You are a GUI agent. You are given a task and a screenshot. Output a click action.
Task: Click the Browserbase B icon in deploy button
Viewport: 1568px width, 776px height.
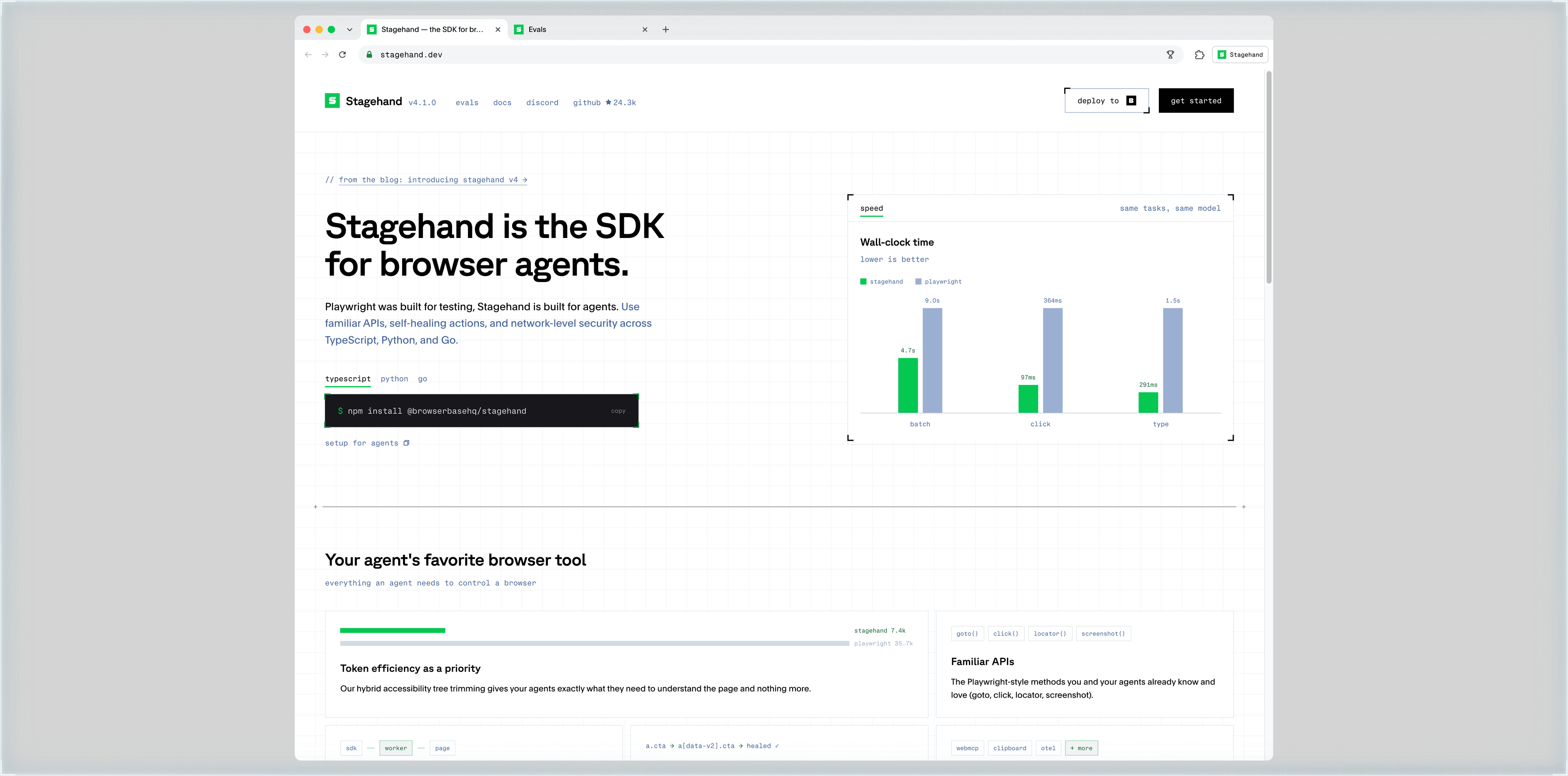pyautogui.click(x=1131, y=101)
